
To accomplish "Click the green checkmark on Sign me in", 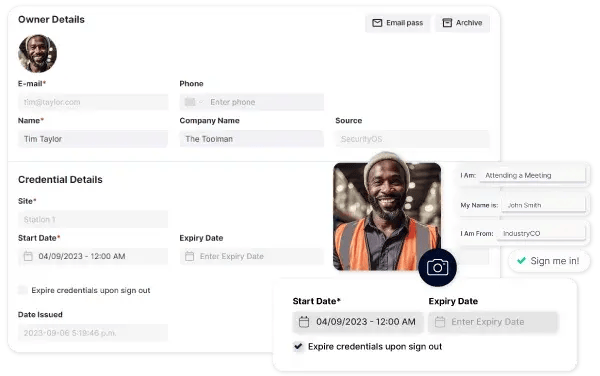I will coord(521,261).
